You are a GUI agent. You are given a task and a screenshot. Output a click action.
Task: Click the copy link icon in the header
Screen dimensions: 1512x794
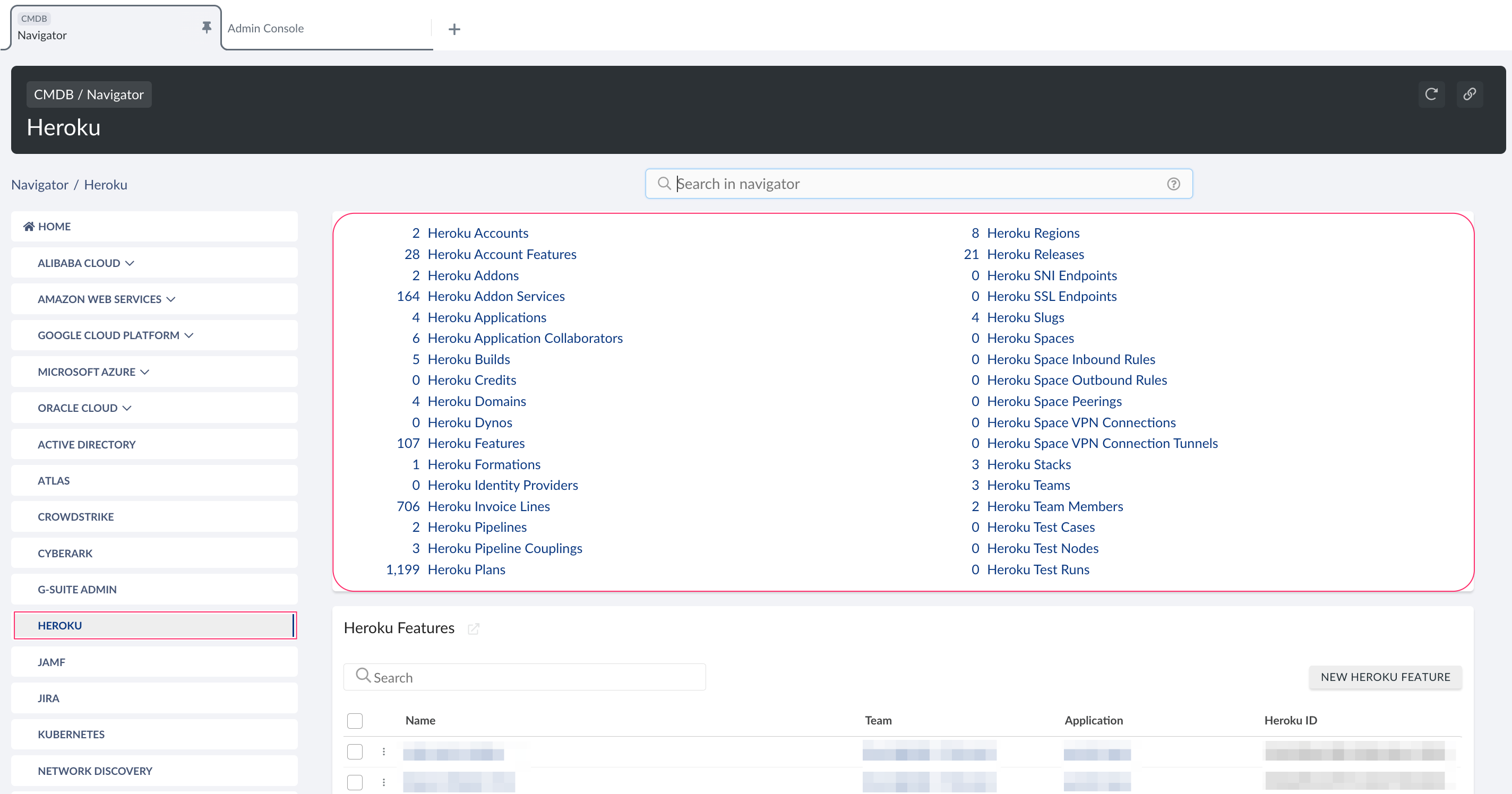coord(1471,94)
